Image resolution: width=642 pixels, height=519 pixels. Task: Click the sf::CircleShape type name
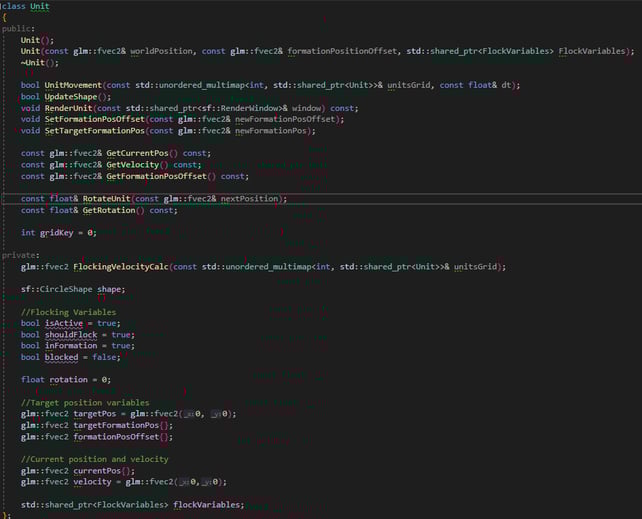point(57,289)
